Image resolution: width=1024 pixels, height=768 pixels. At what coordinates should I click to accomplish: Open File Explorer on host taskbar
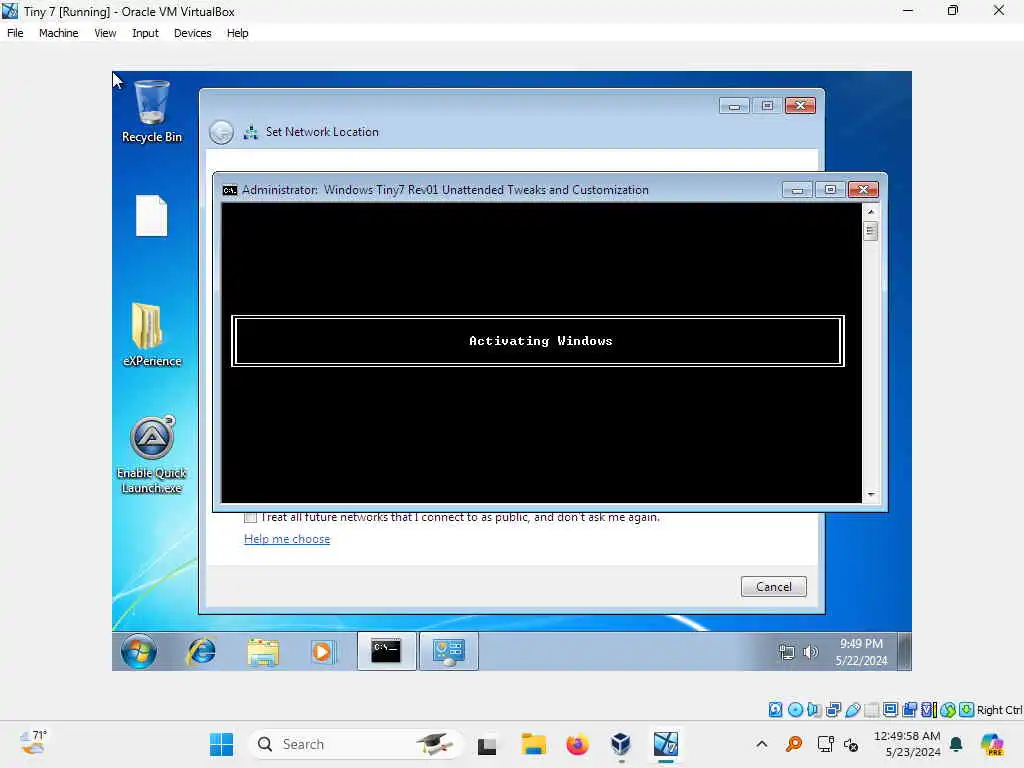tap(533, 744)
